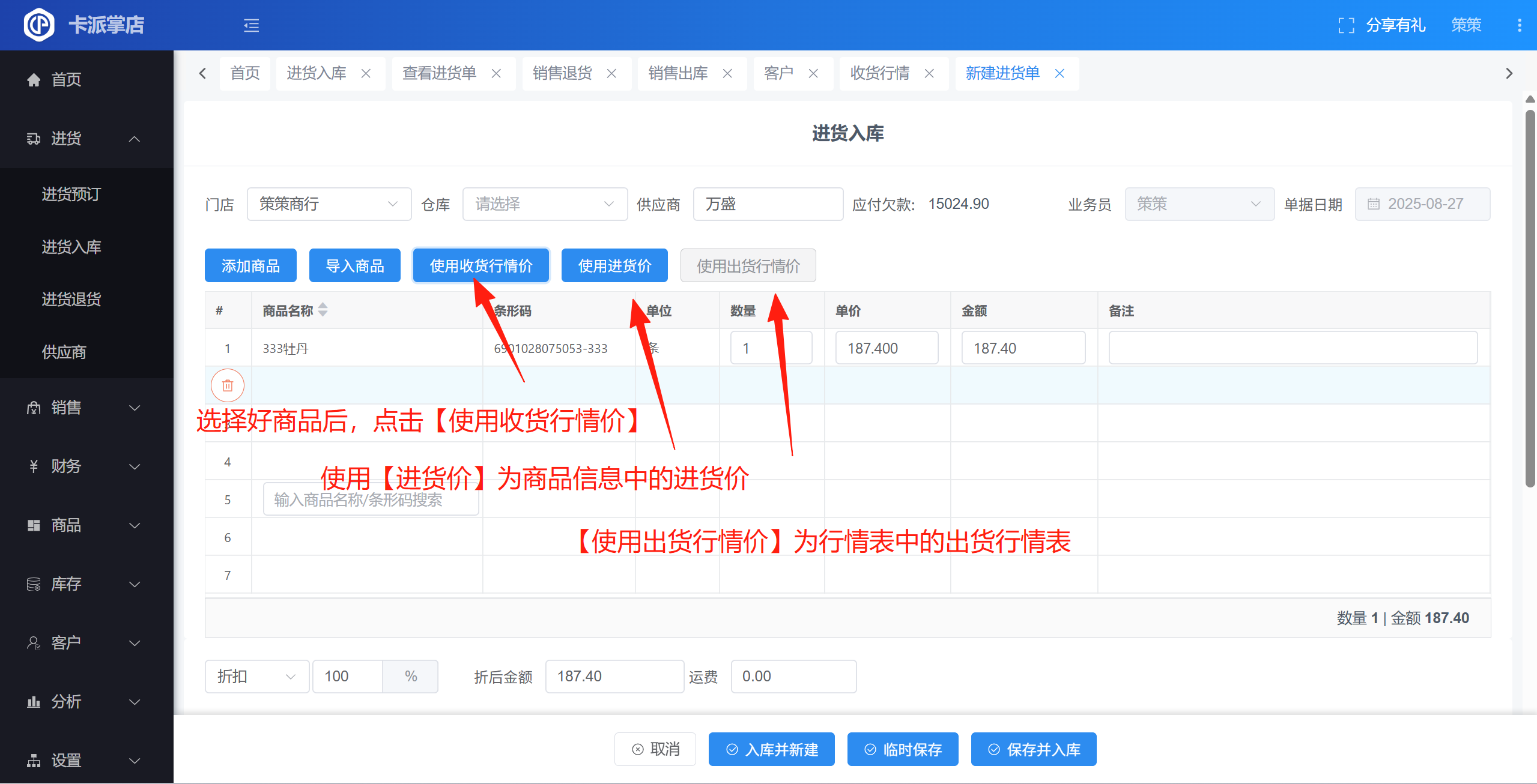The image size is (1537, 784).
Task: Click the fullscreen icon in the header
Action: click(x=1346, y=25)
